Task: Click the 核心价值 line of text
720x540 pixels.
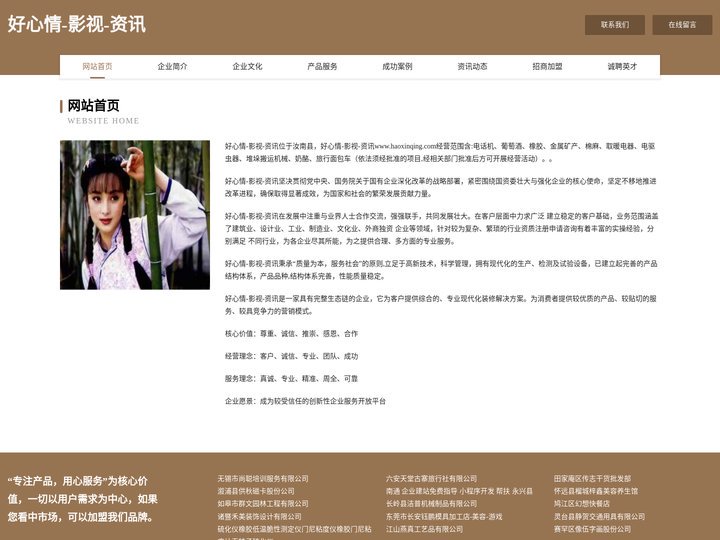Action: [291, 334]
